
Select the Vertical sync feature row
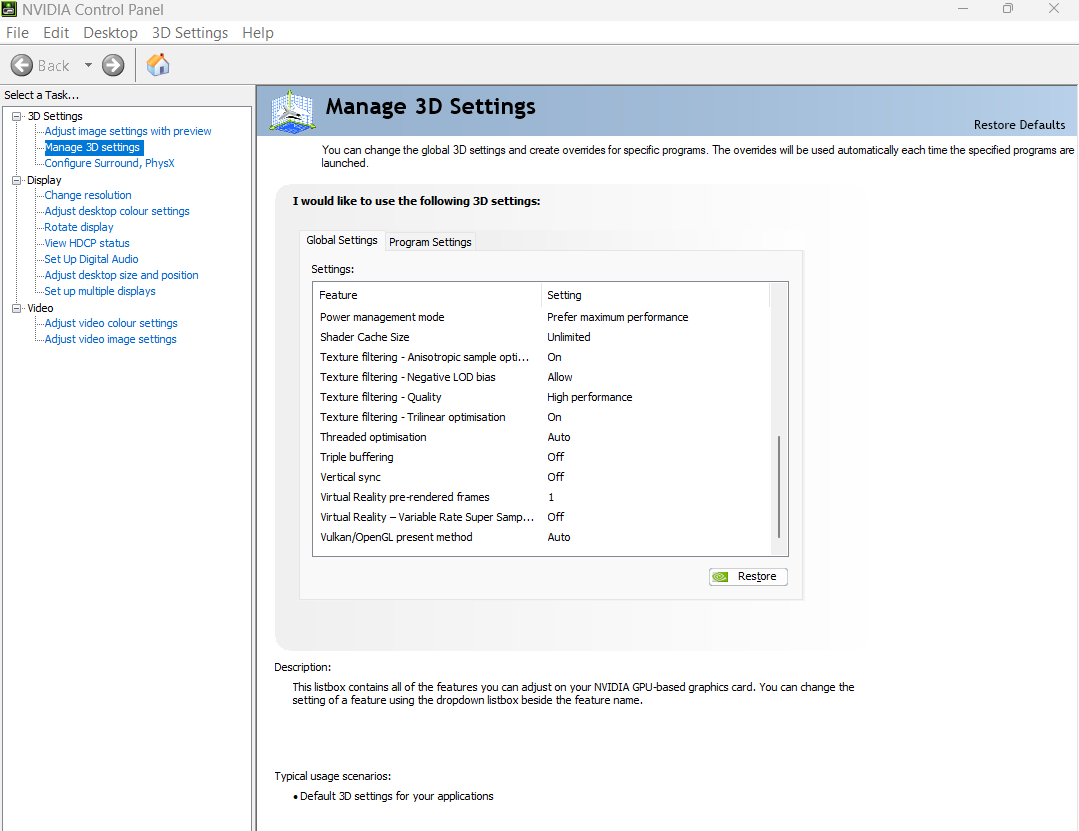tap(542, 477)
